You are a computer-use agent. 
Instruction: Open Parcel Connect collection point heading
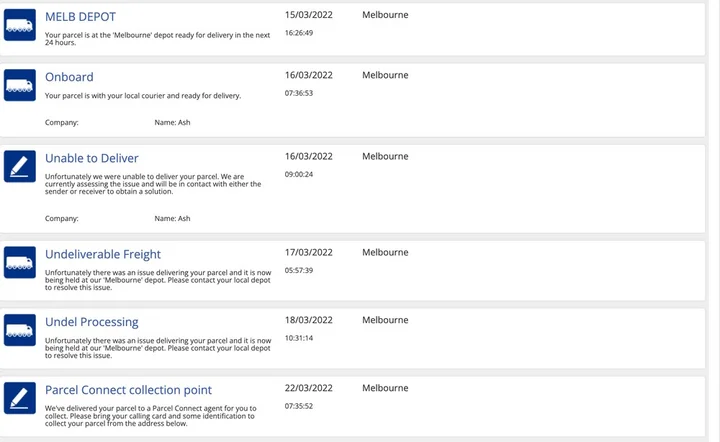pyautogui.click(x=128, y=390)
